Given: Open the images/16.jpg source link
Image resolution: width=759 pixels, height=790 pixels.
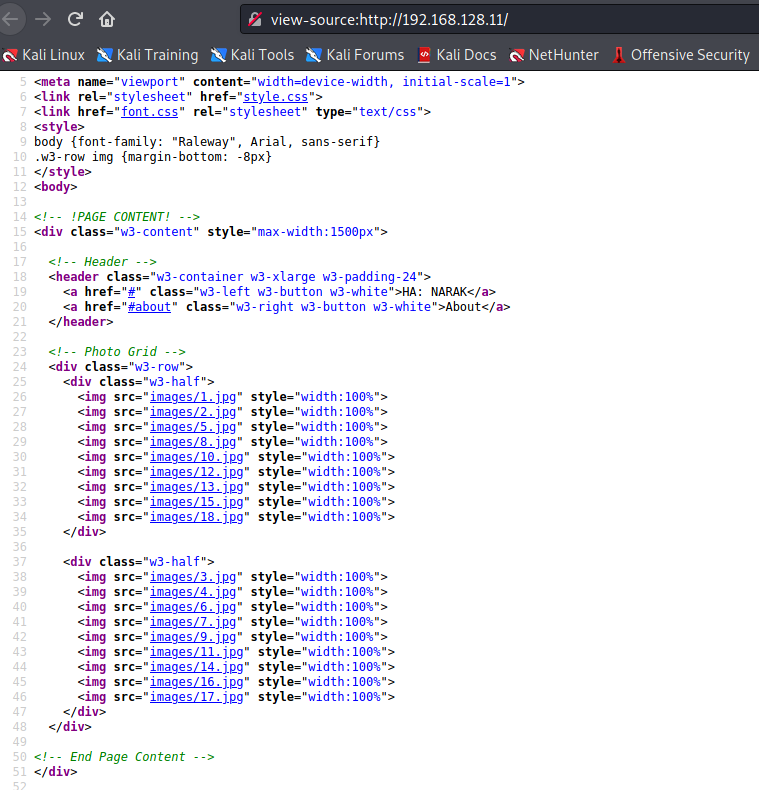Looking at the screenshot, I should tap(197, 682).
